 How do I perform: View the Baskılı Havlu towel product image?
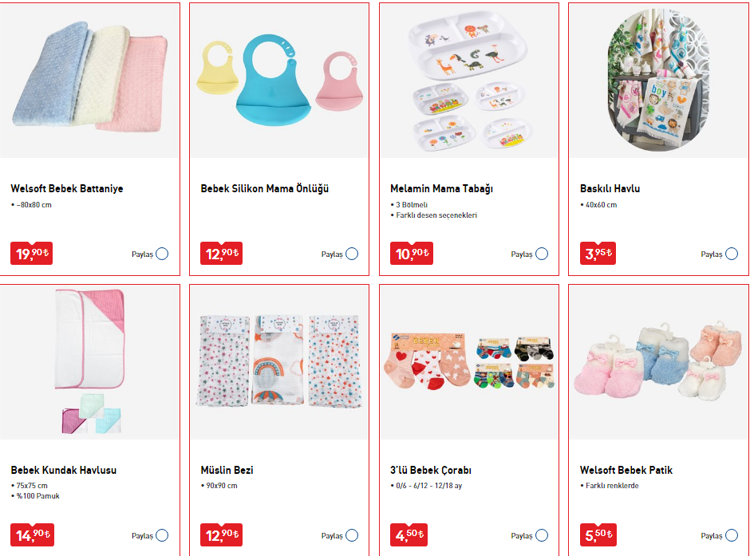[x=659, y=80]
